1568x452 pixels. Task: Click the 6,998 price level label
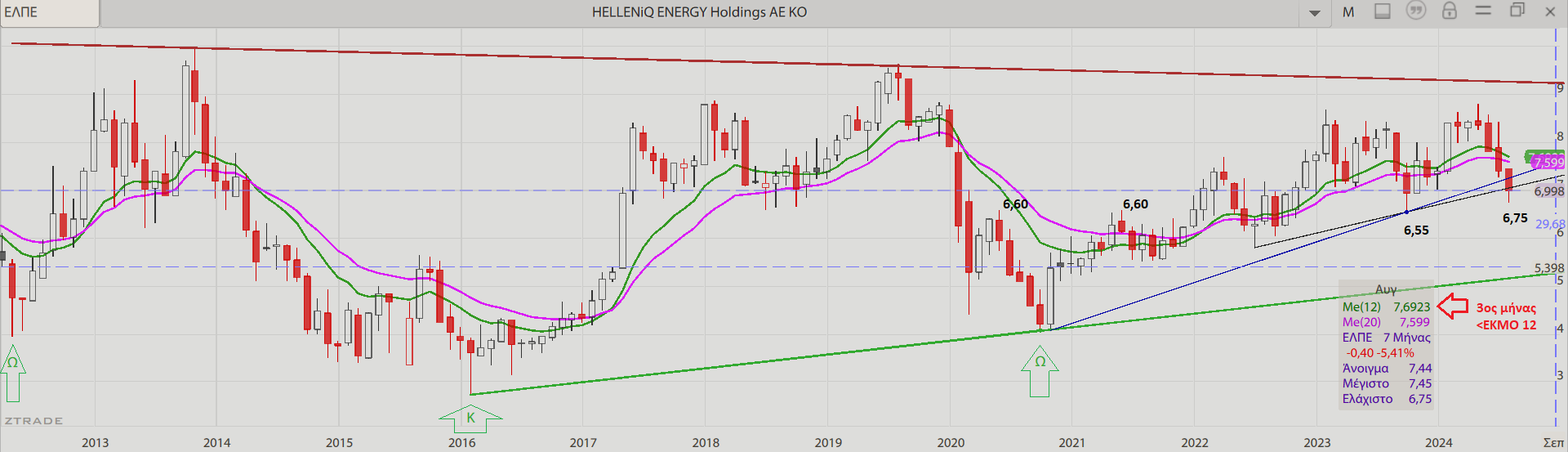[x=1548, y=191]
